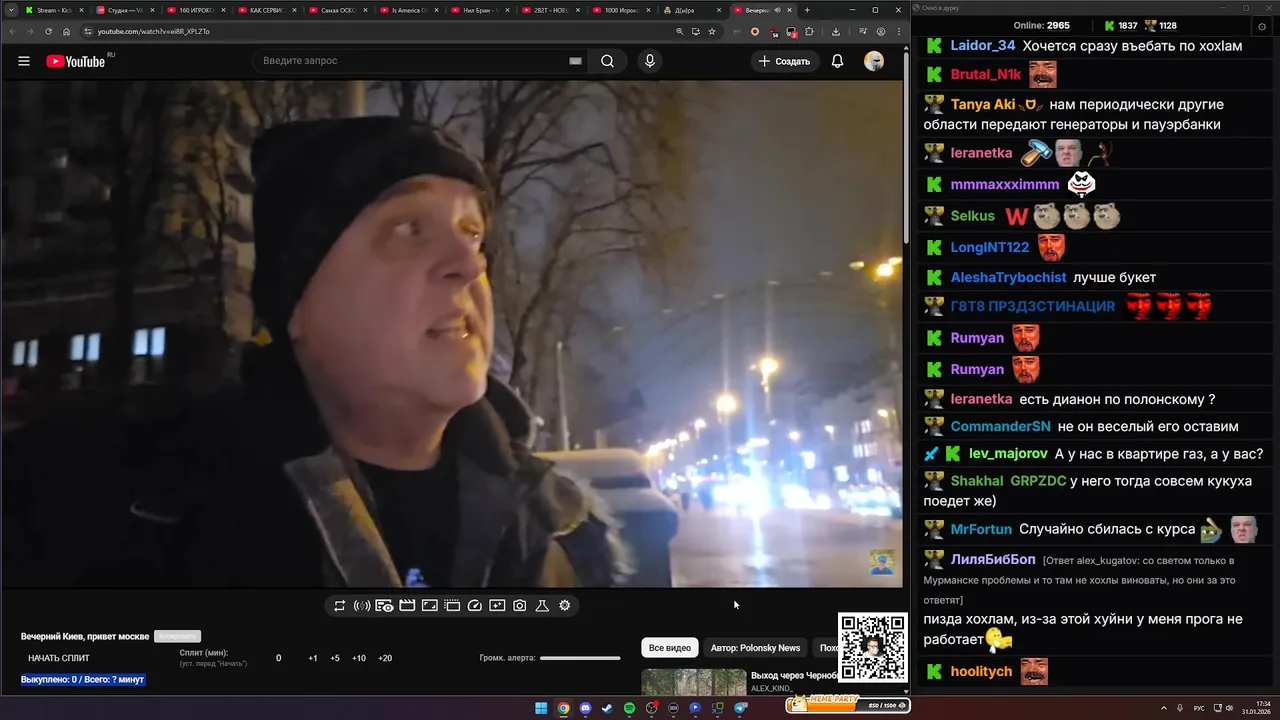Click the clapperboard icon in player toolbar
Viewport: 1280px width, 720px height.
click(x=407, y=605)
